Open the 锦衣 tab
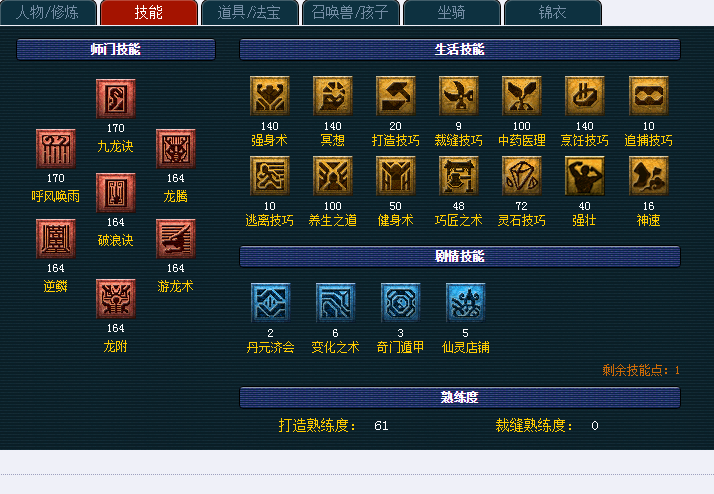Image resolution: width=714 pixels, height=494 pixels. tap(553, 12)
